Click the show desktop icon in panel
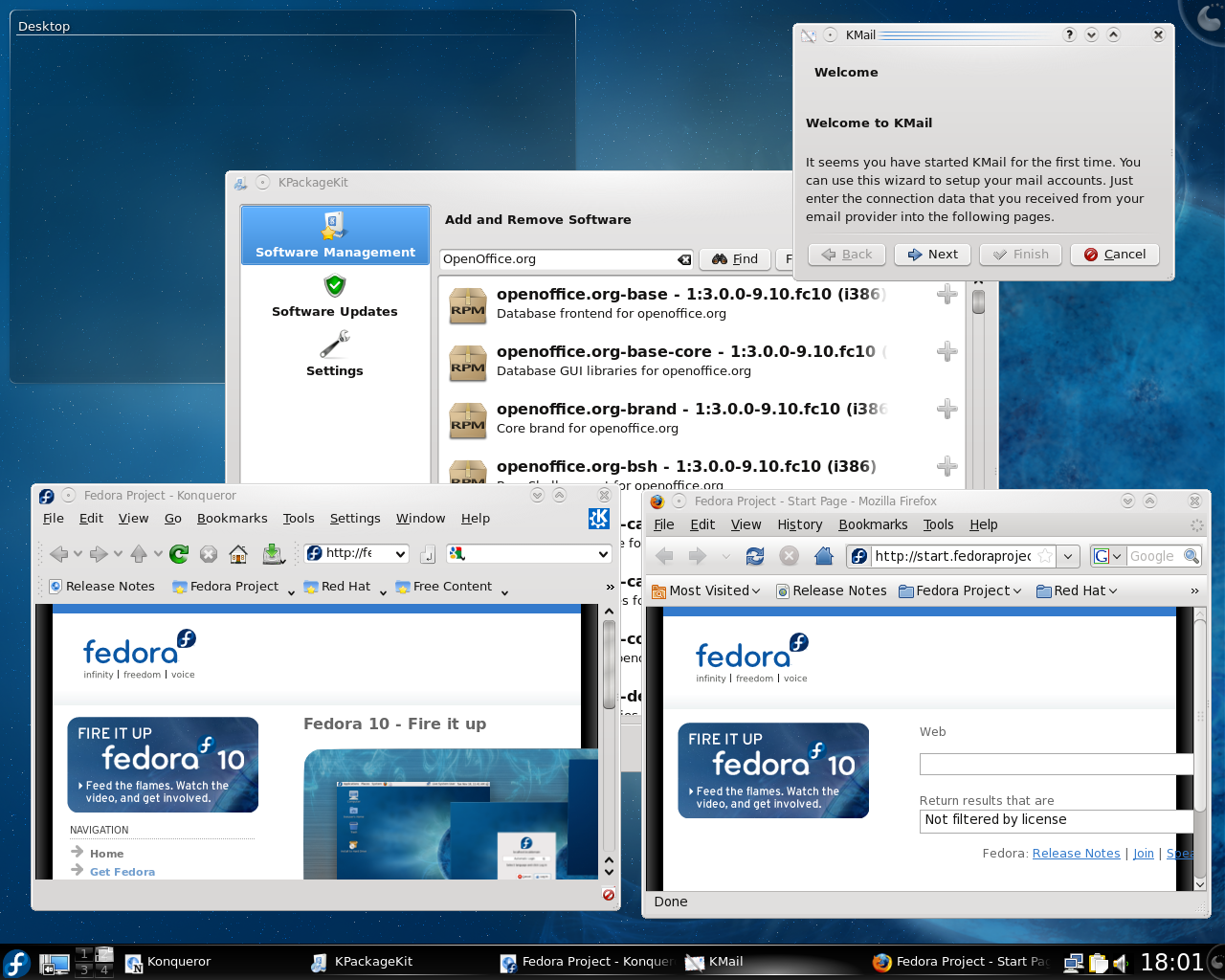 tap(55, 964)
